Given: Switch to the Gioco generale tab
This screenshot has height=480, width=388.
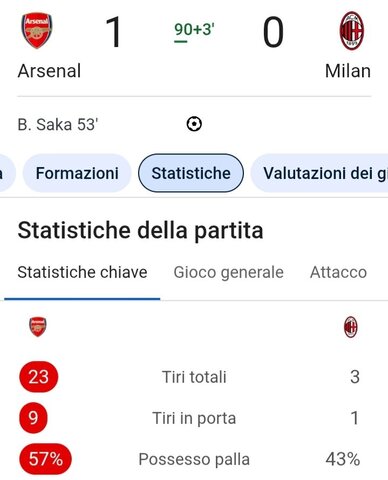Looking at the screenshot, I should 229,272.
